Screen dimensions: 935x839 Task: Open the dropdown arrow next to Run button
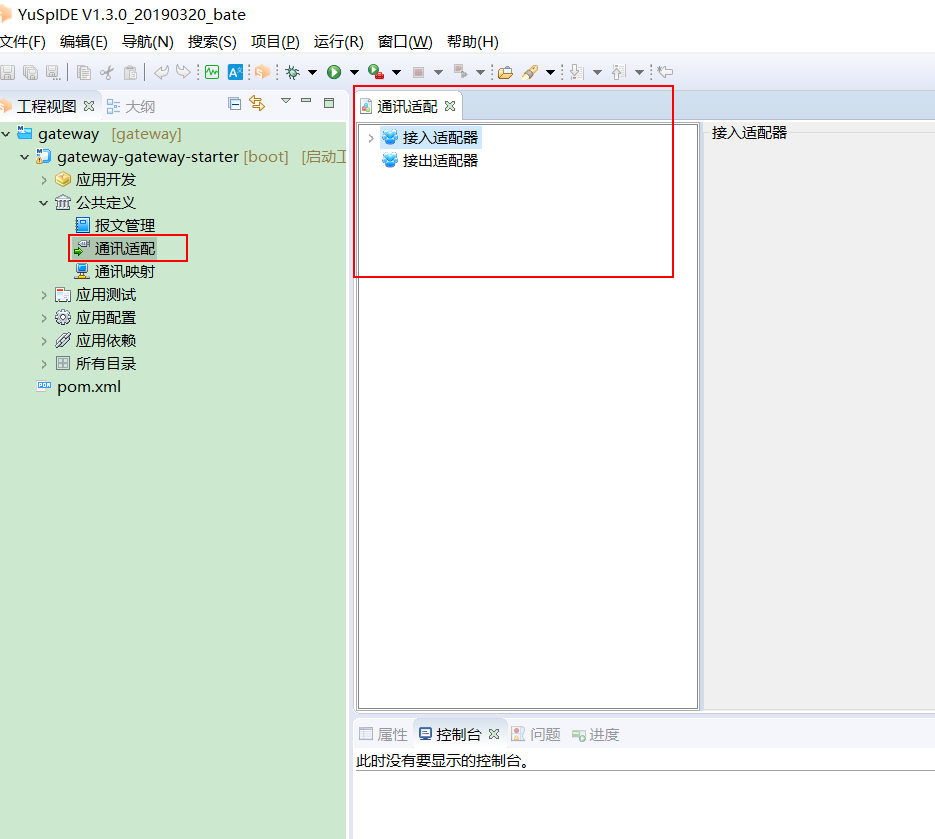[354, 72]
